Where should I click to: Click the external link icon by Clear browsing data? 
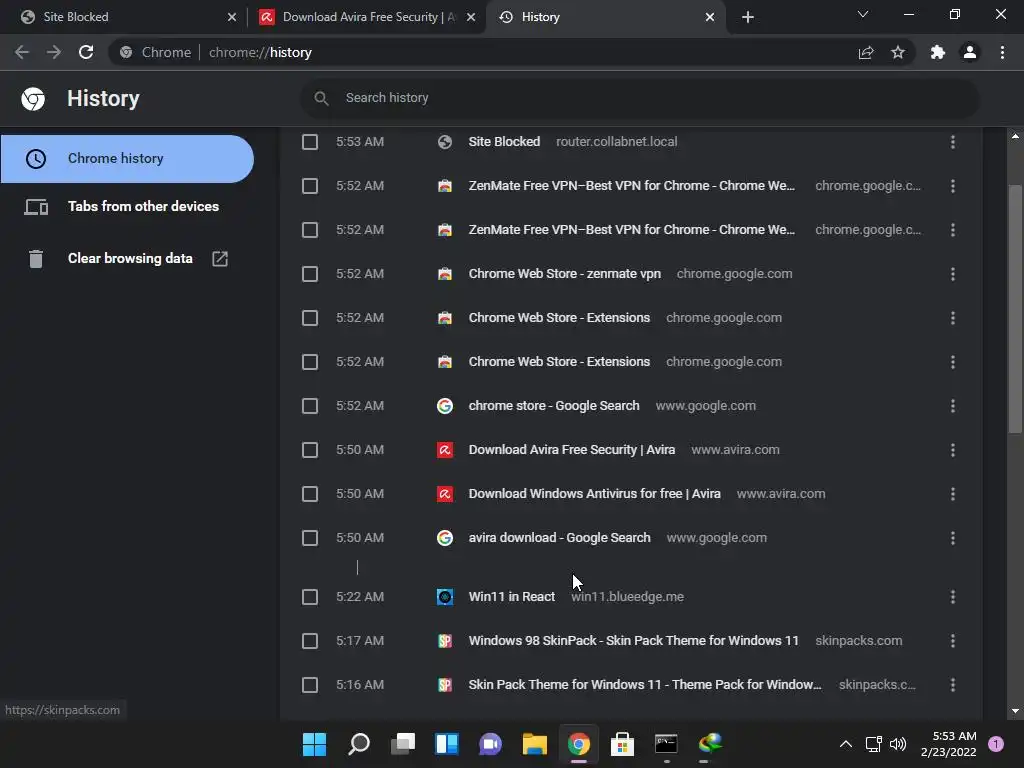[220, 259]
